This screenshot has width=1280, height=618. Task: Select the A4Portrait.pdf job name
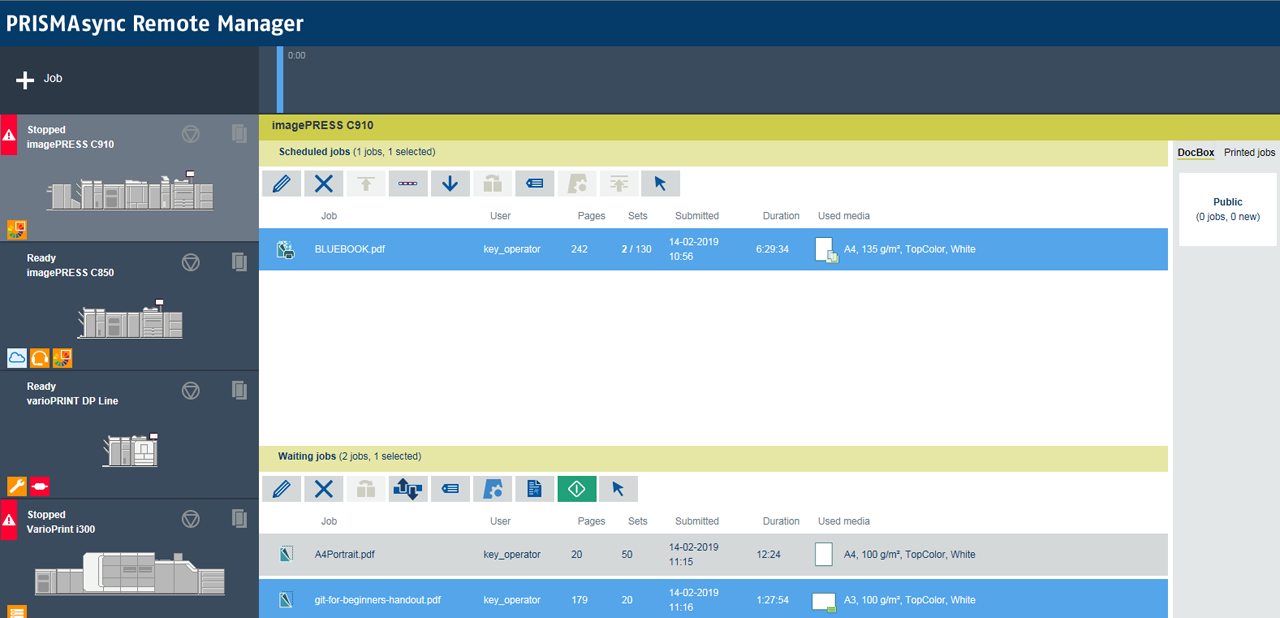pos(345,554)
